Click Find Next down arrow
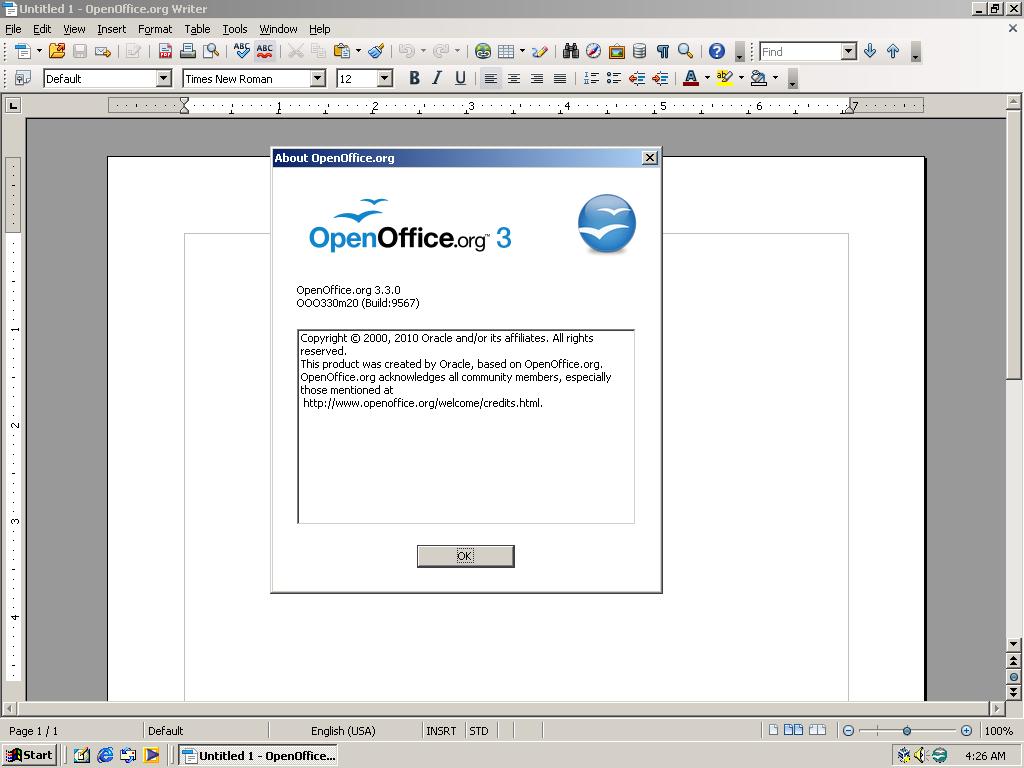Viewport: 1024px width, 768px height. pos(870,51)
